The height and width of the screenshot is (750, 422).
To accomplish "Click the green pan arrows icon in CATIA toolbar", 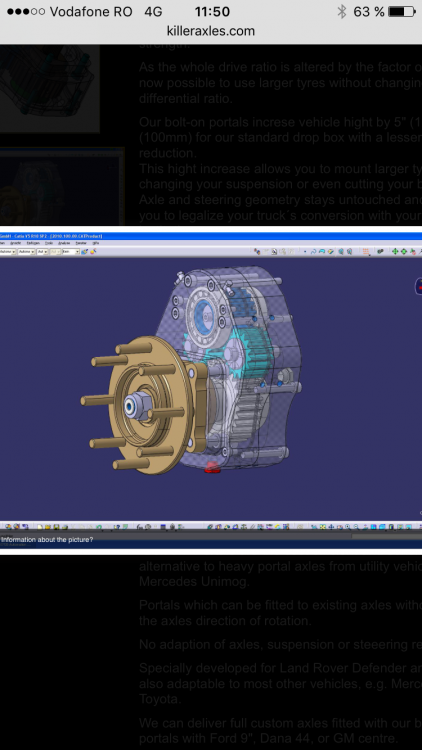I will [395, 252].
